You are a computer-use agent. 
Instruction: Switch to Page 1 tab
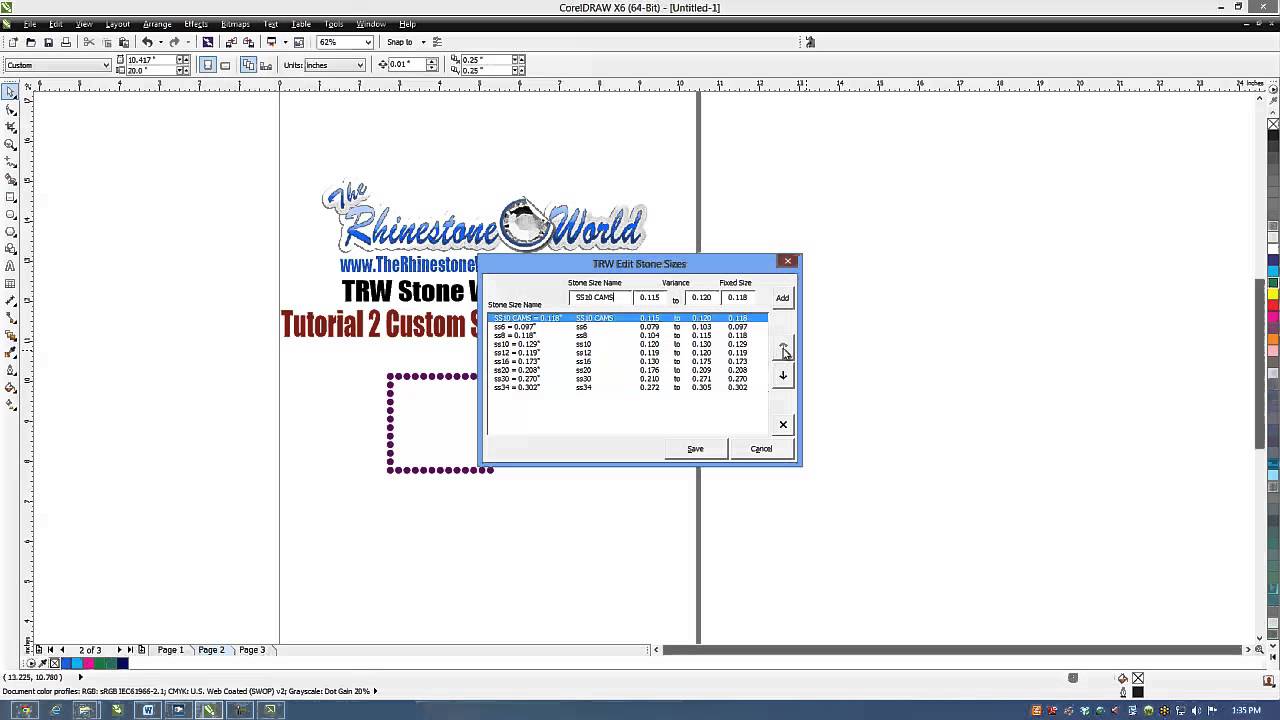click(x=170, y=650)
